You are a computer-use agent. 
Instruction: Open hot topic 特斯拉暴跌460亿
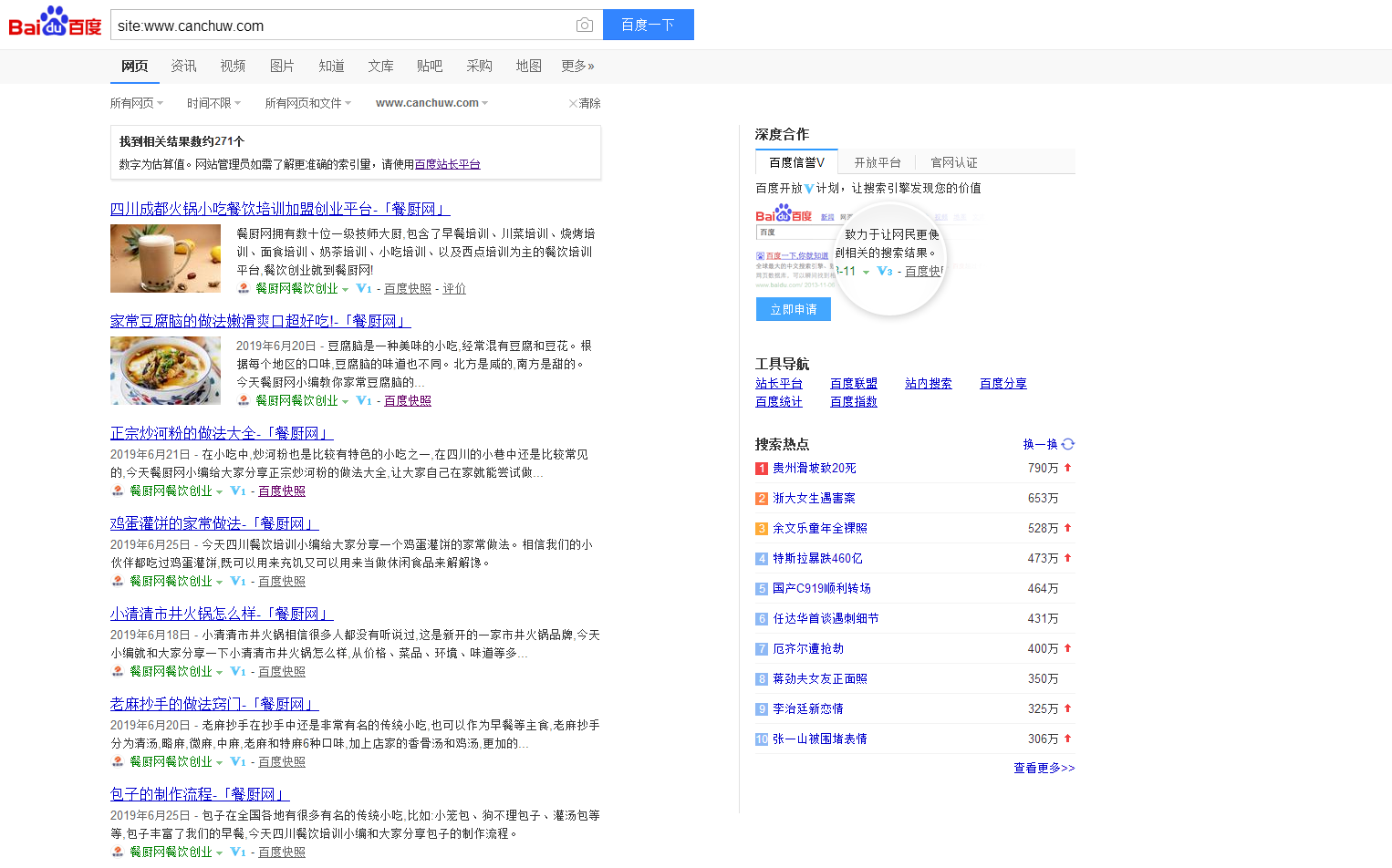(x=818, y=558)
